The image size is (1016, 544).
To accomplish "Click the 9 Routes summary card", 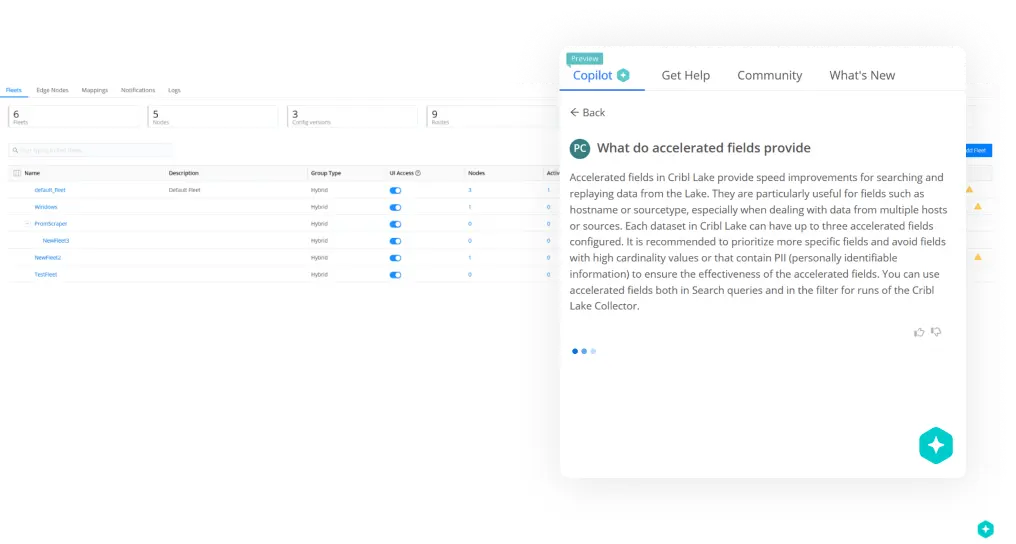I will click(x=492, y=117).
